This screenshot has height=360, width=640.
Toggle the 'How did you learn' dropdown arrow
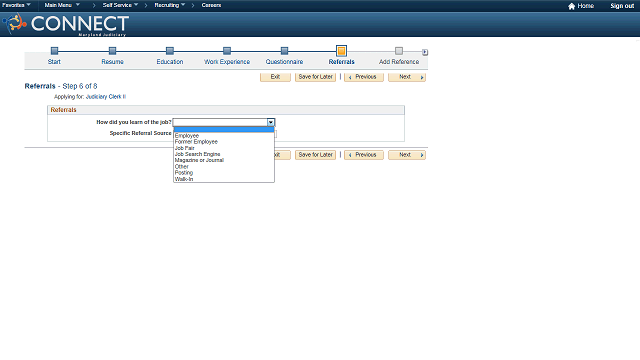pyautogui.click(x=271, y=122)
